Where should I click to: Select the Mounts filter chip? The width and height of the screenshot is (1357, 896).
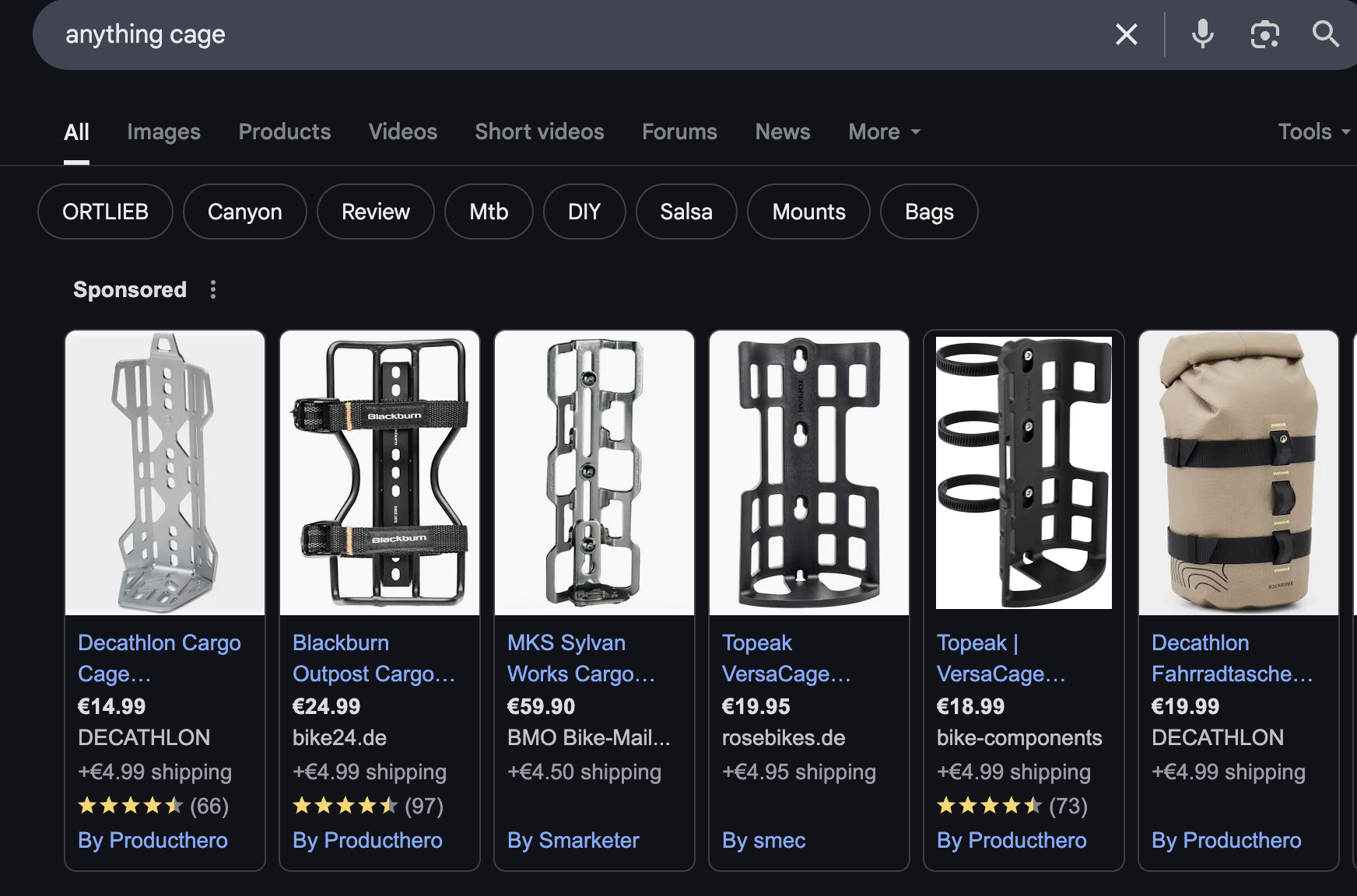coord(808,212)
